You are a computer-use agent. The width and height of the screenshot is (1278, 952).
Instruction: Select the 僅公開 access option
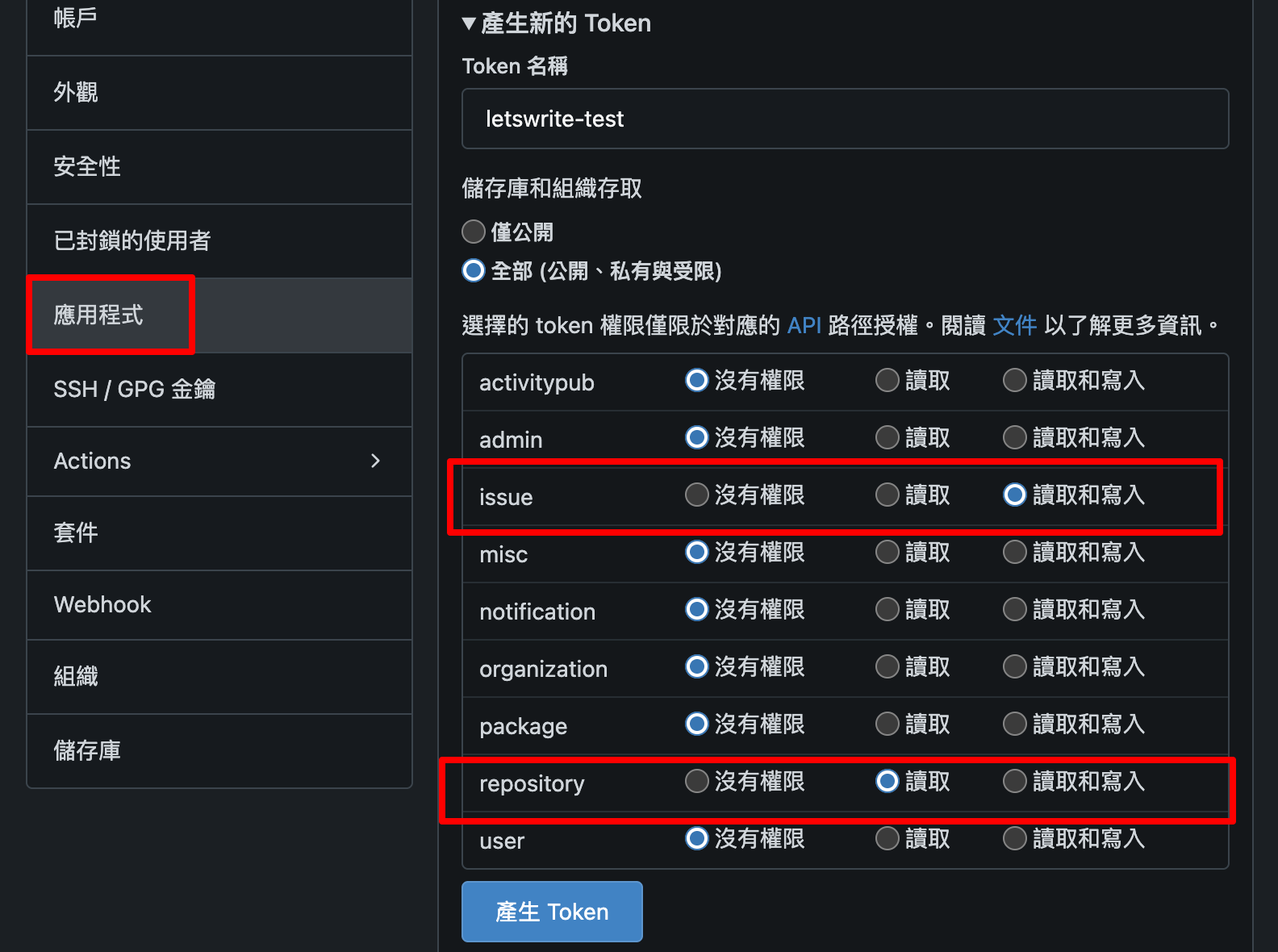(x=474, y=232)
